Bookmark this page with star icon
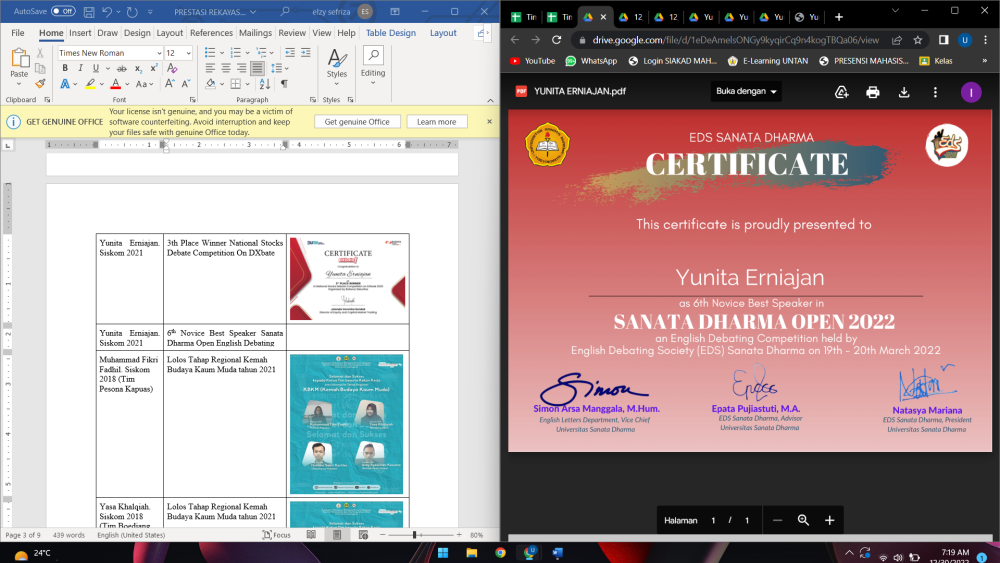This screenshot has height=563, width=1000. tap(918, 40)
